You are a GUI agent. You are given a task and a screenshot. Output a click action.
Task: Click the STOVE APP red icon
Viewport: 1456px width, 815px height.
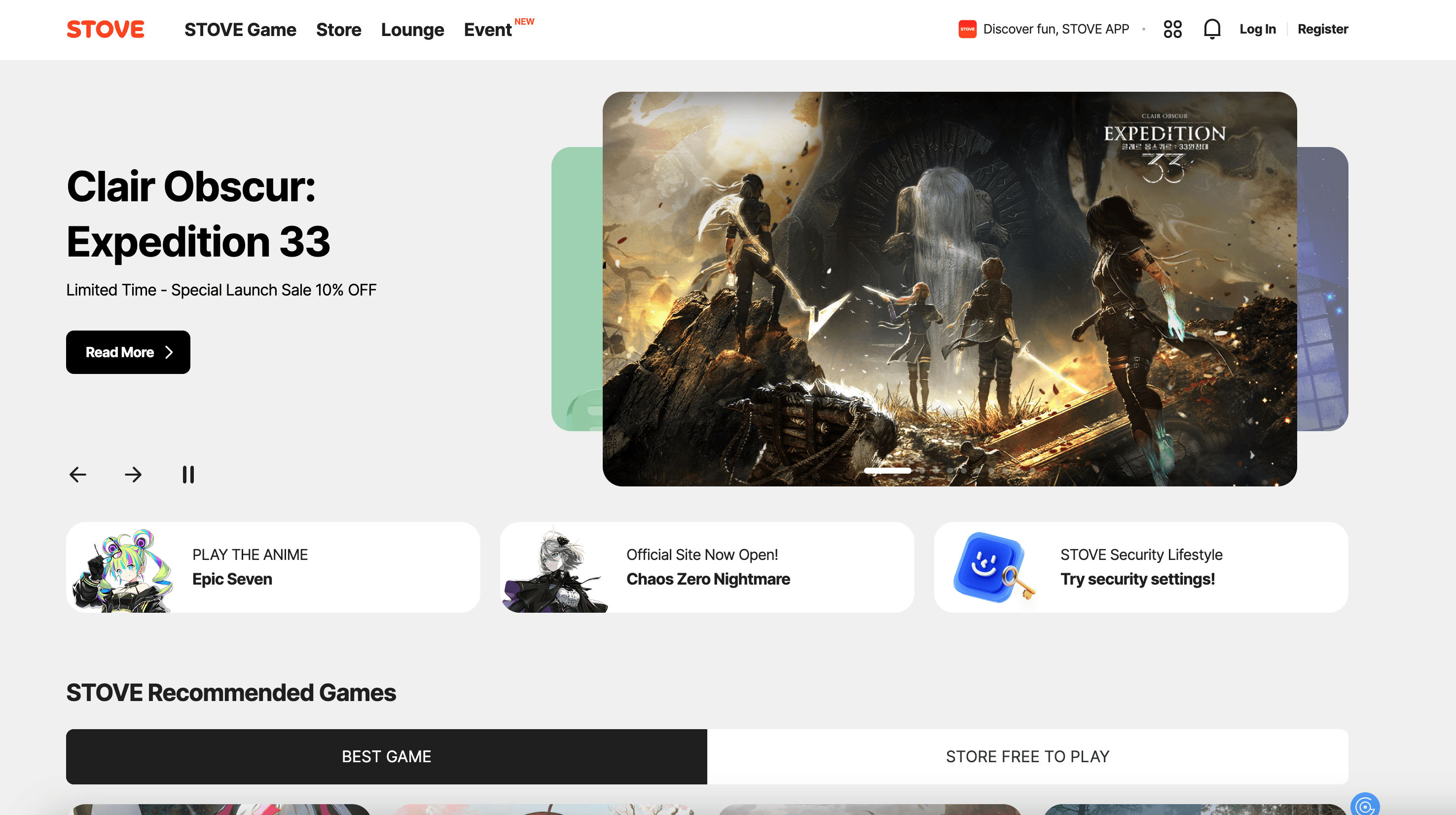point(967,30)
